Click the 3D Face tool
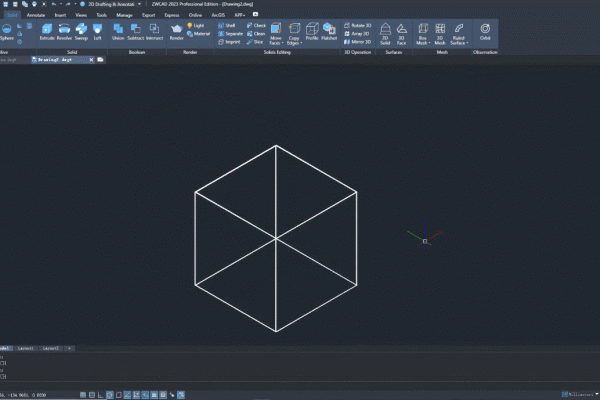Image resolution: width=600 pixels, height=400 pixels. point(401,34)
